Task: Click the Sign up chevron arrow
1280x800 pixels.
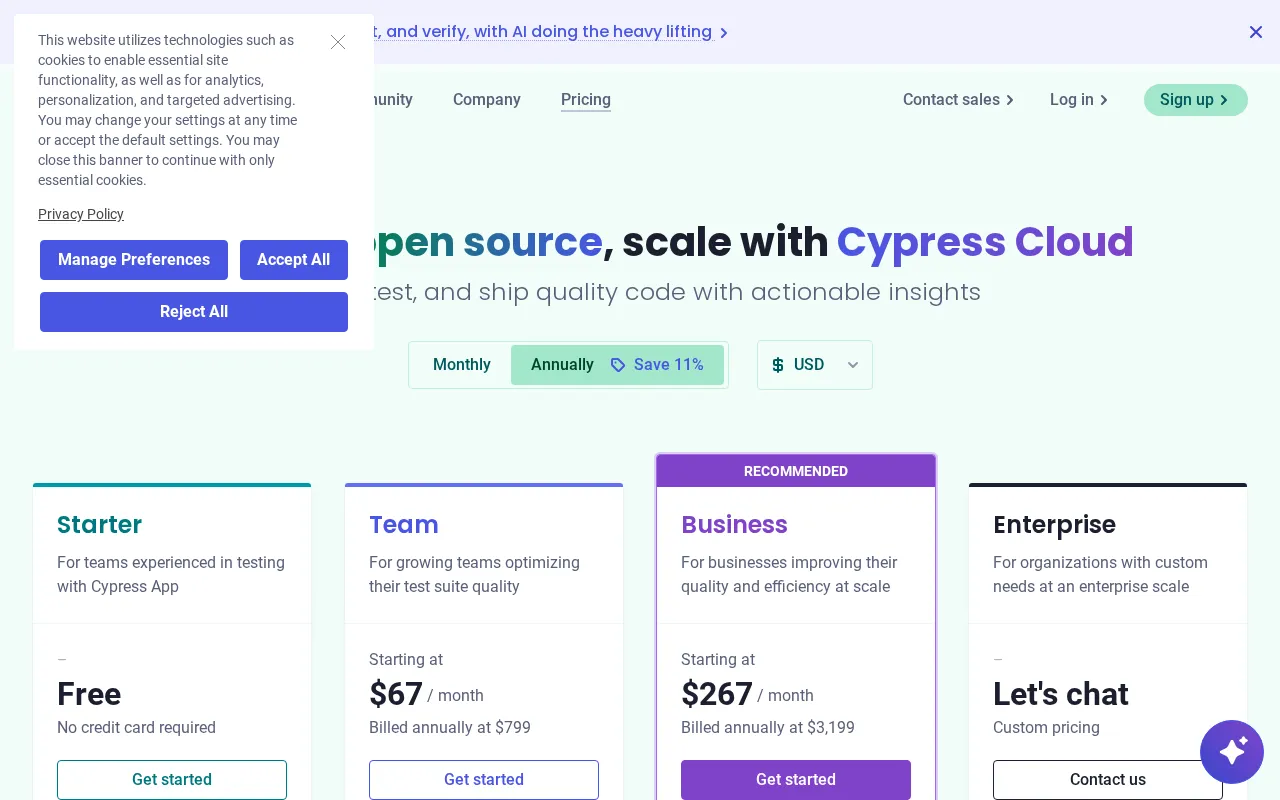Action: point(1224,100)
